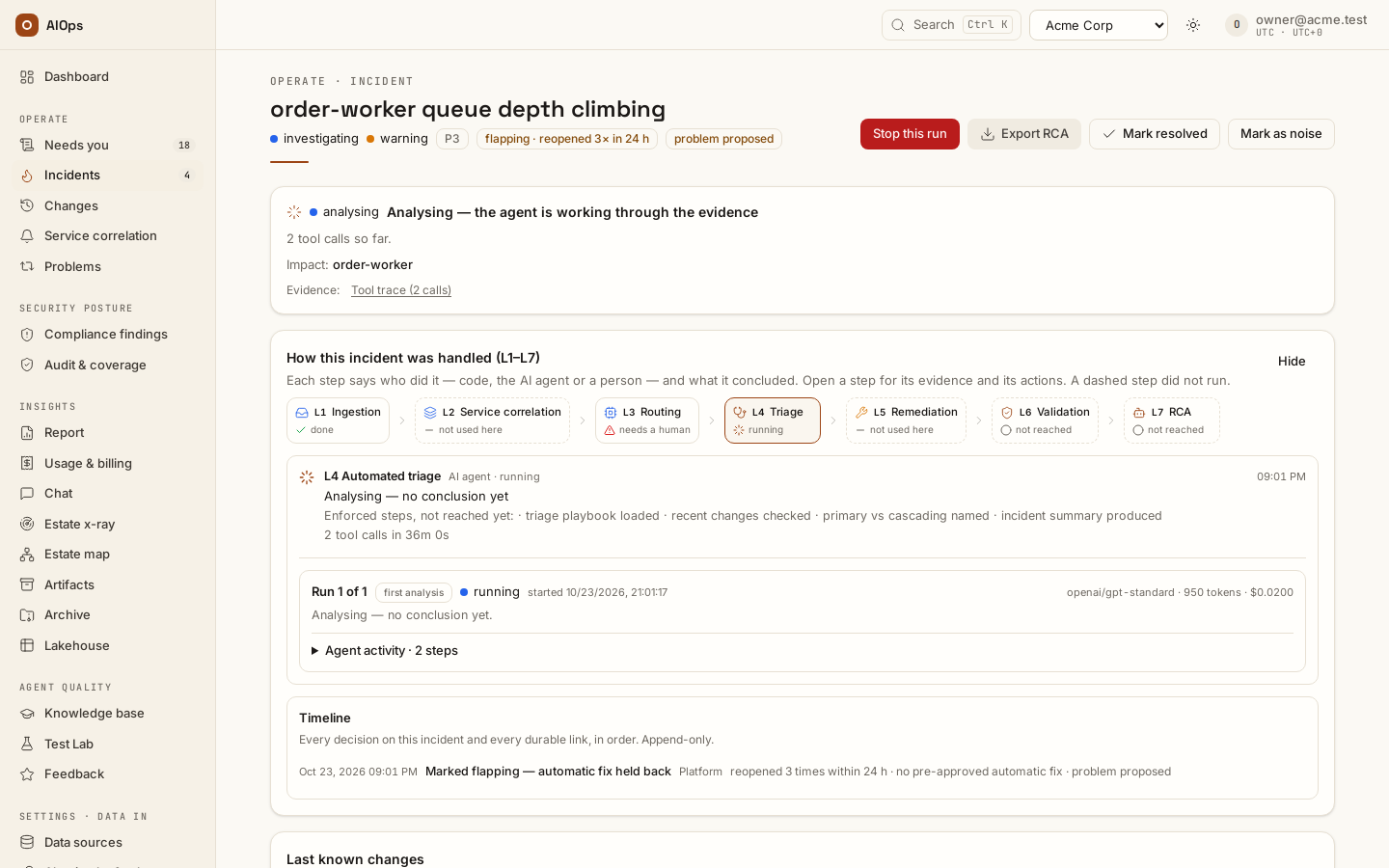
Task: Open Archive in the sidebar
Action: click(108, 615)
